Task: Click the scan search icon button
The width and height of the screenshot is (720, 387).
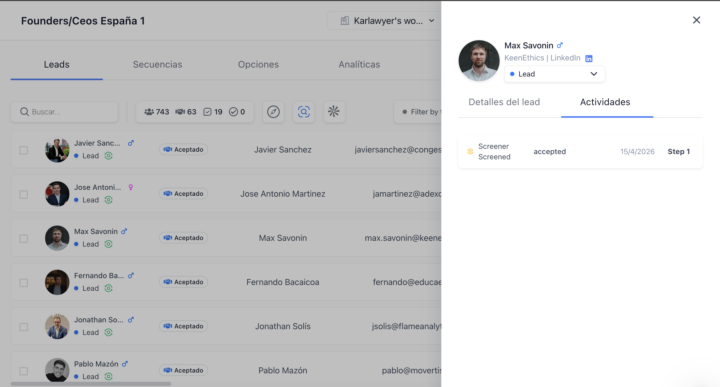Action: click(304, 112)
